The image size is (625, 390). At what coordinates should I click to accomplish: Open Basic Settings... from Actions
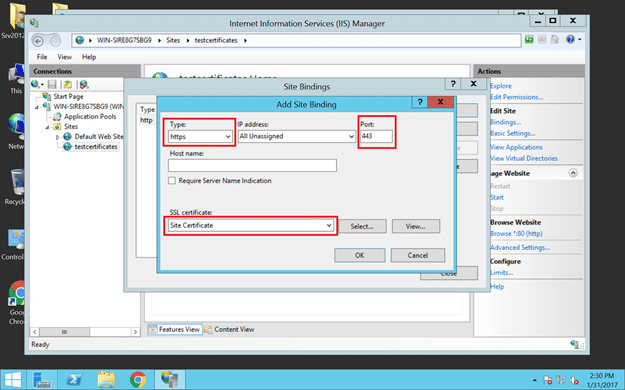pos(513,133)
